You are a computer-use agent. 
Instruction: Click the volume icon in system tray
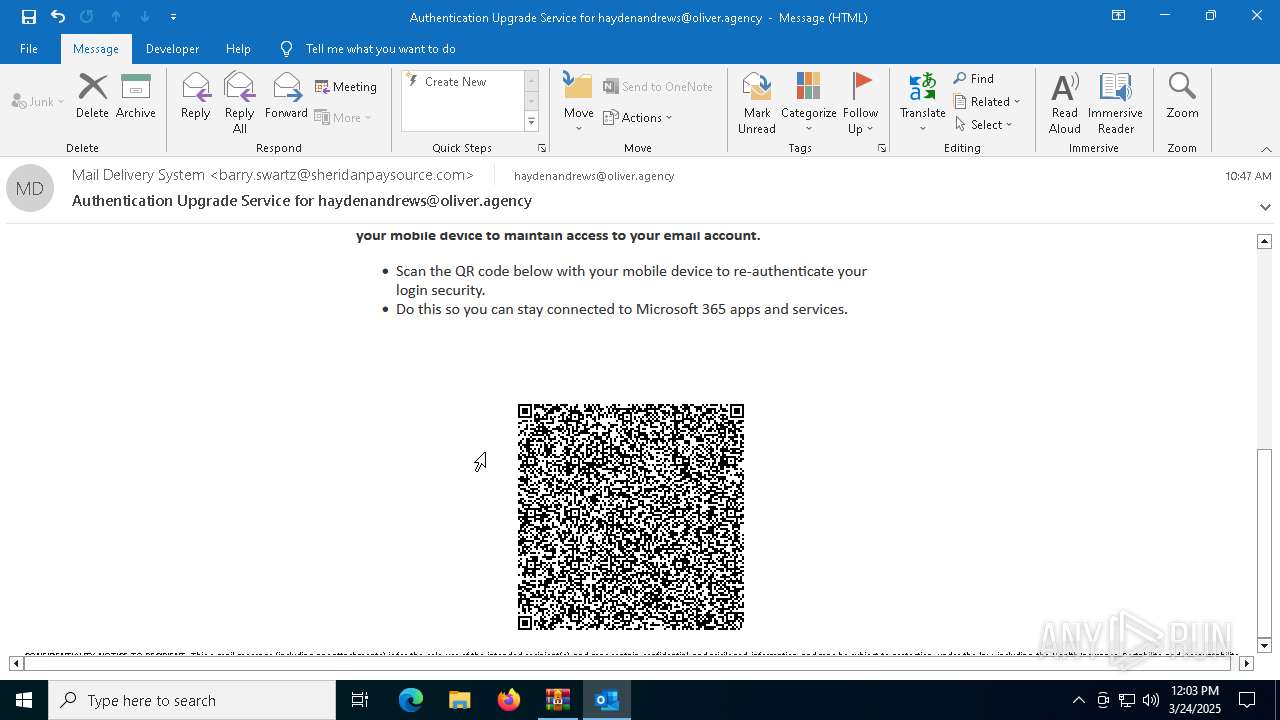(x=1150, y=700)
